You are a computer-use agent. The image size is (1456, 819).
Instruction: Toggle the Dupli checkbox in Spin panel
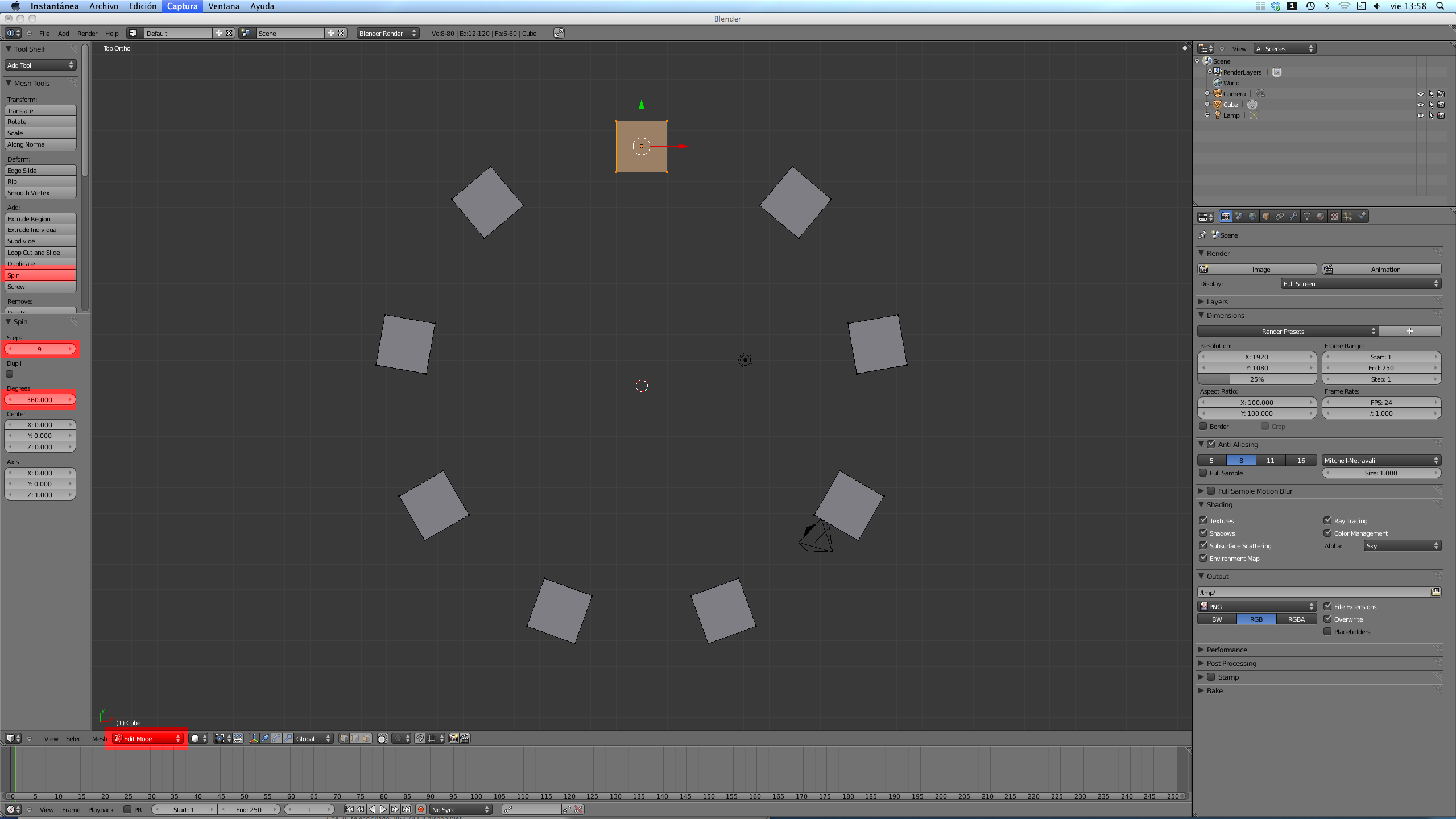pos(10,374)
